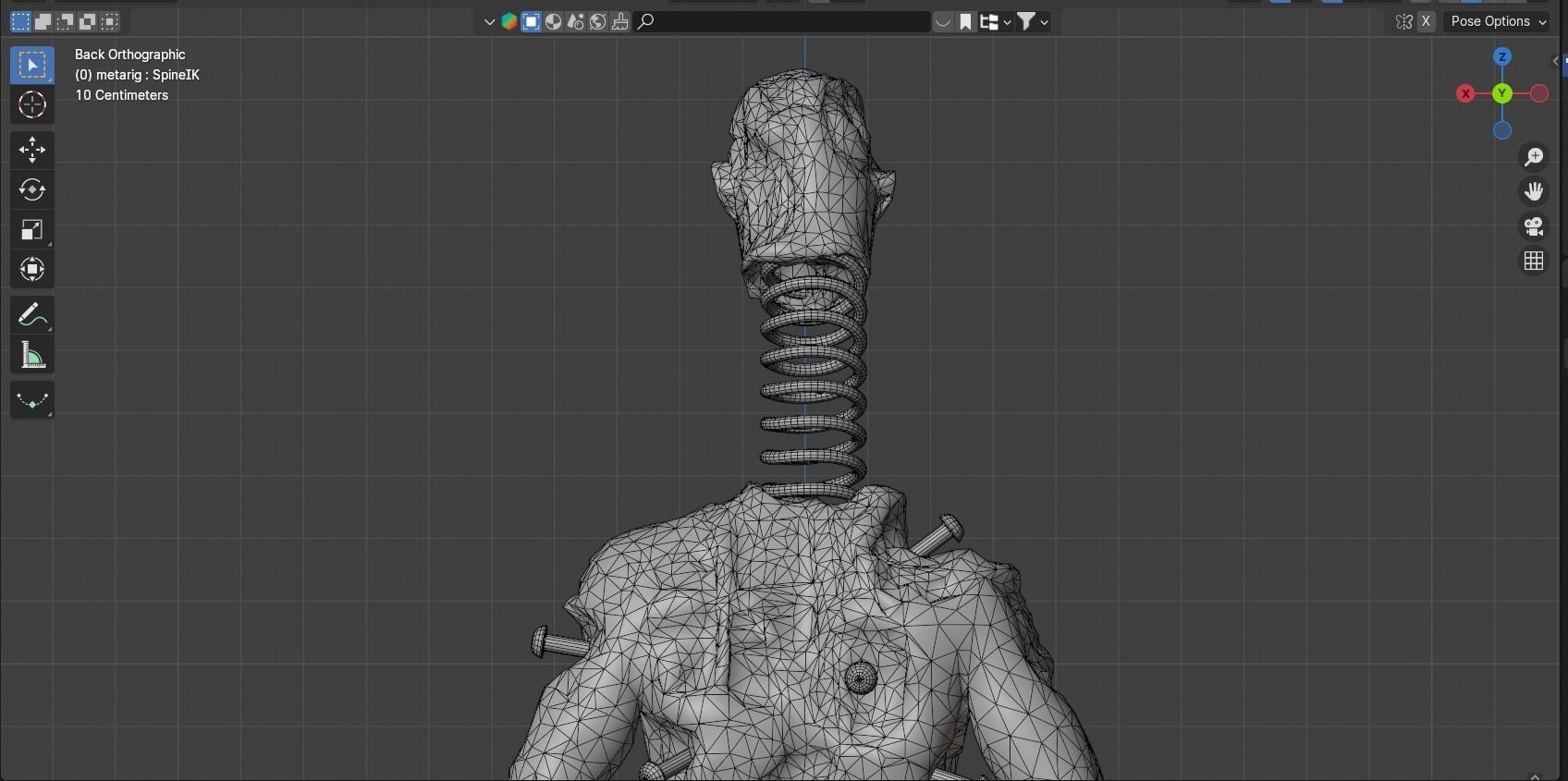Choose the Invert Selection mode icon

click(x=87, y=21)
